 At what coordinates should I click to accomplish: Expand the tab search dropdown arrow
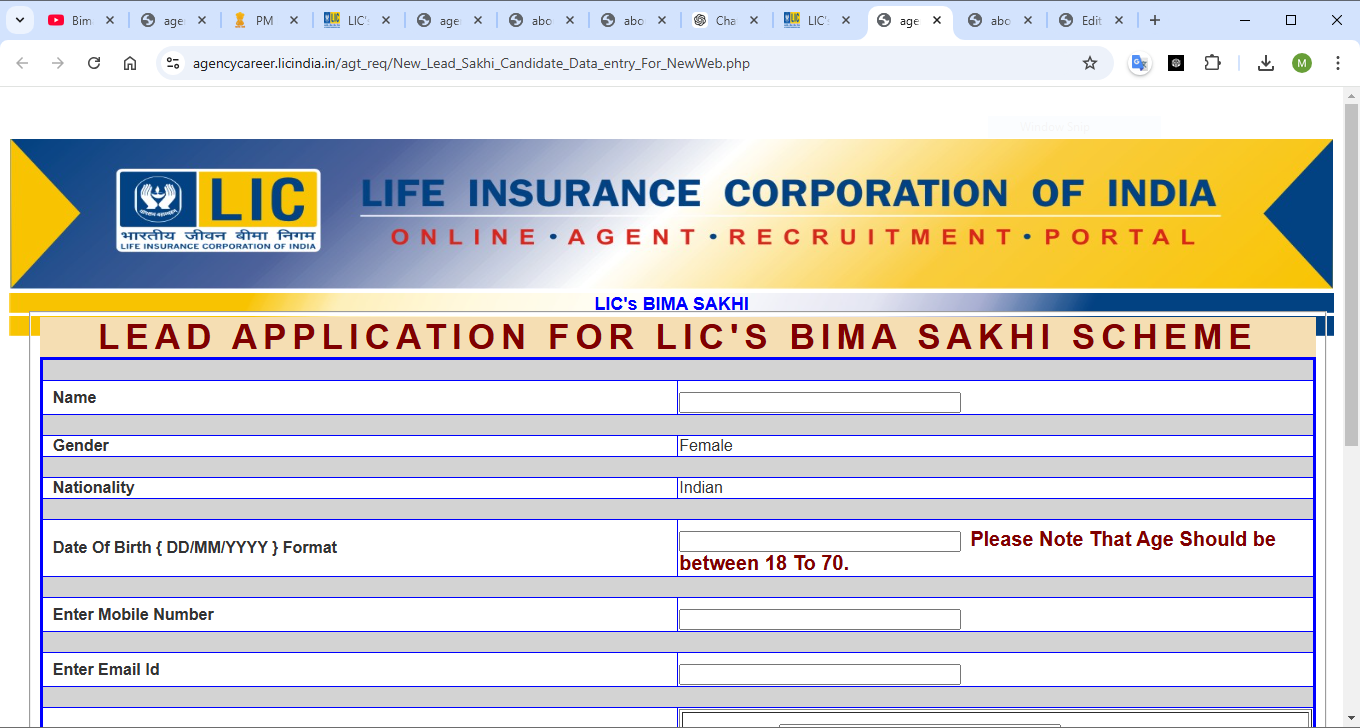point(19,20)
